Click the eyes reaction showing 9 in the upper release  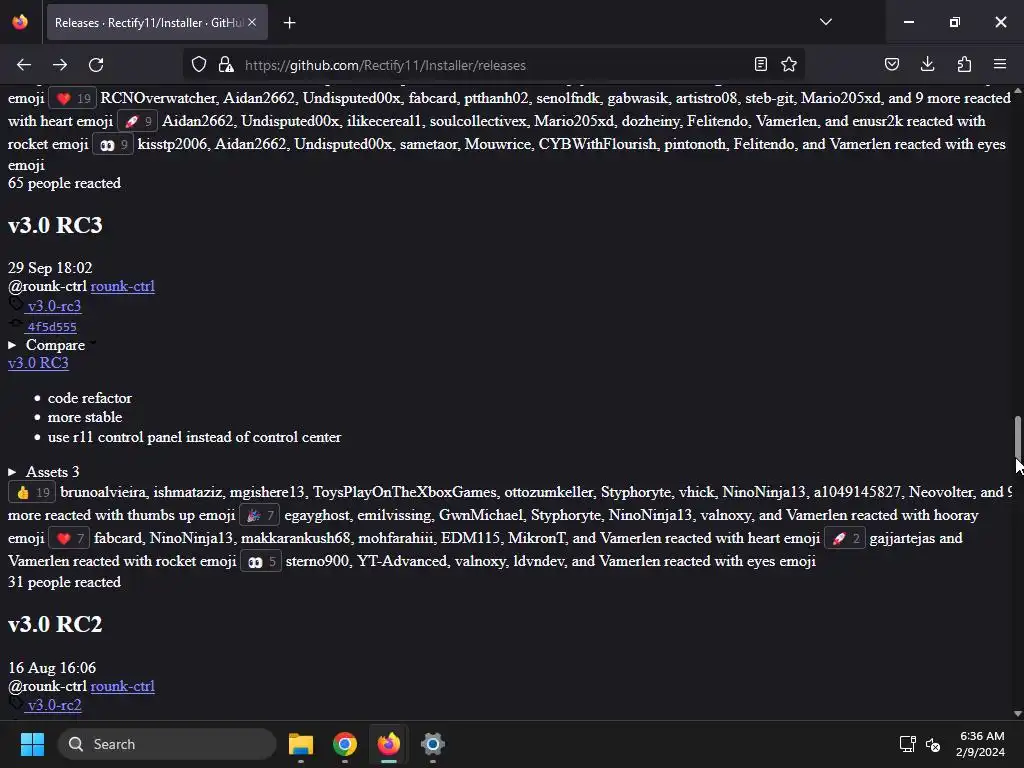click(113, 144)
